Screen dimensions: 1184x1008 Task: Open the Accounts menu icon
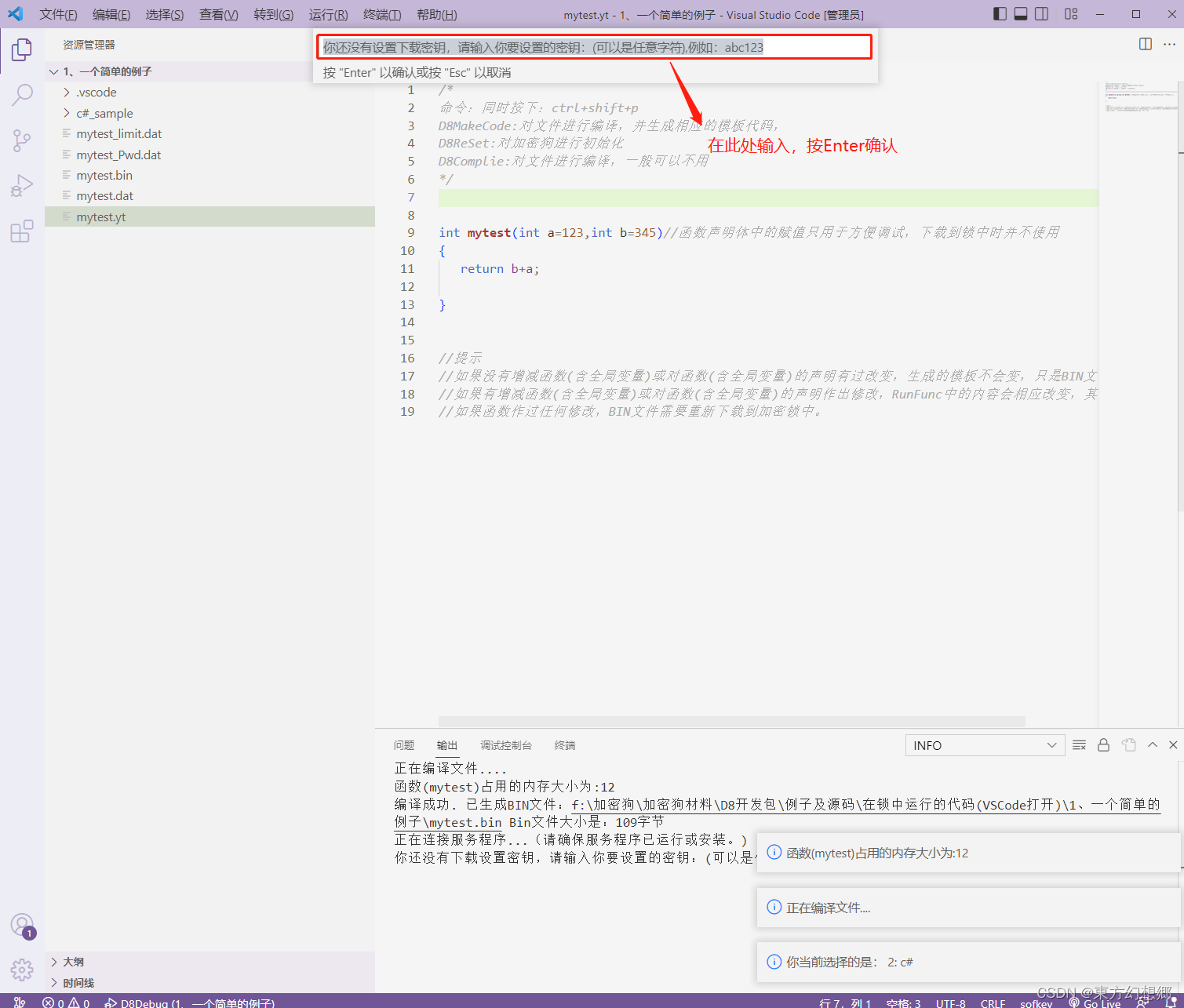(x=22, y=926)
